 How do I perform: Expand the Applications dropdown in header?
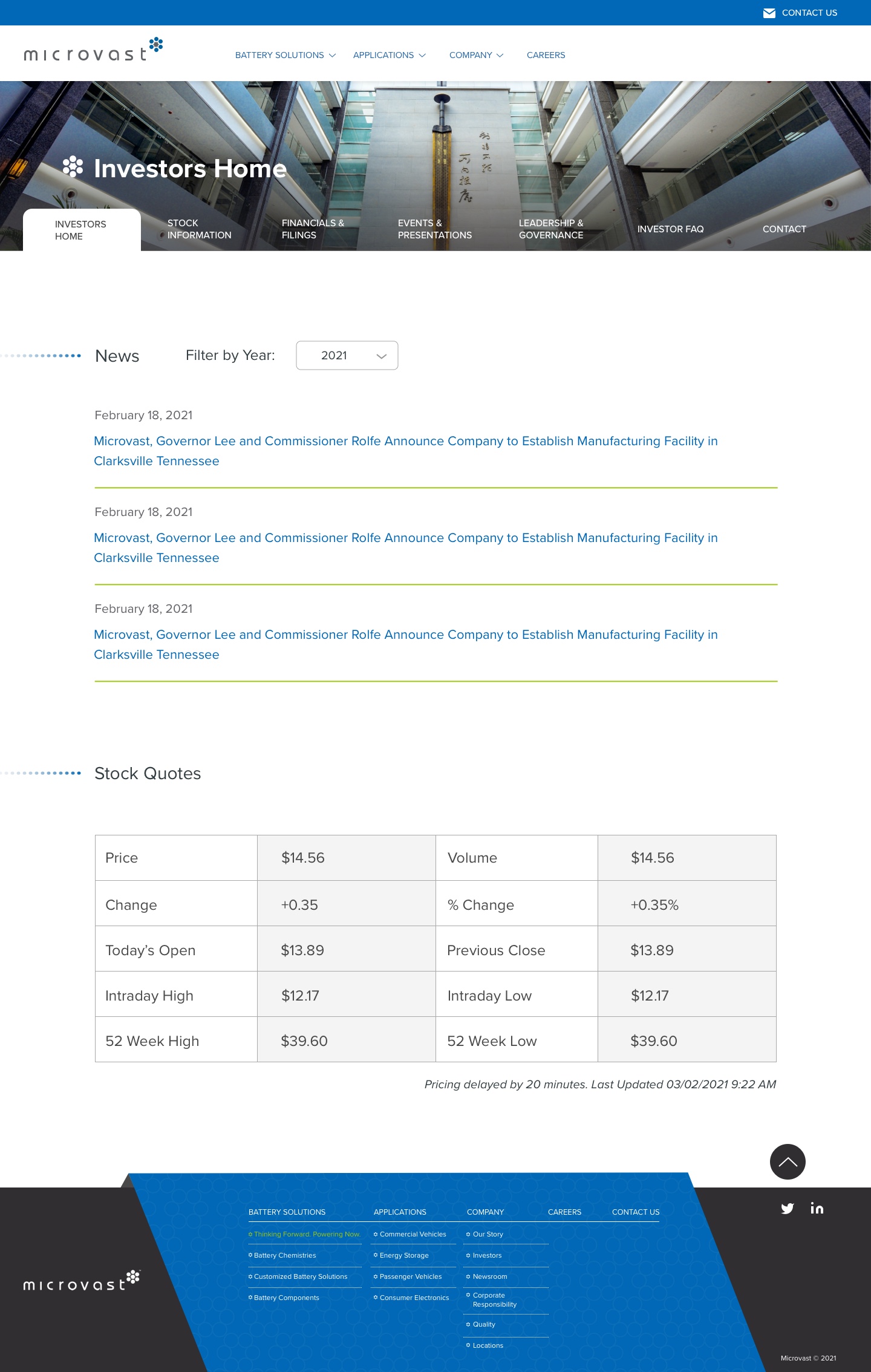(390, 55)
